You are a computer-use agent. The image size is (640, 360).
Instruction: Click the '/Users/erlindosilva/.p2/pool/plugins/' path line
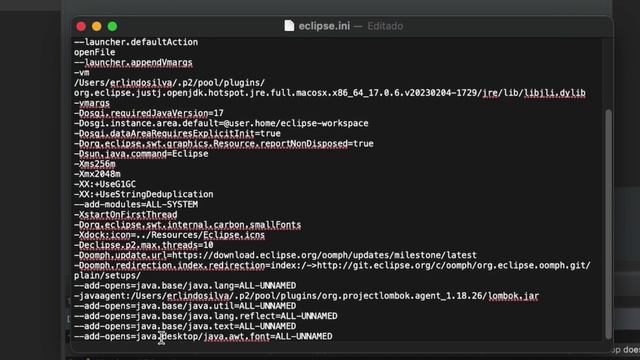coord(169,83)
